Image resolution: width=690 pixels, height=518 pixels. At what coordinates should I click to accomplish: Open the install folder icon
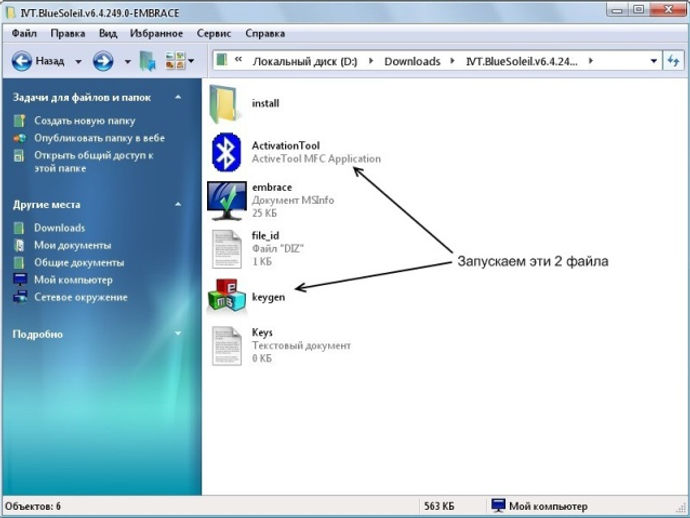(224, 104)
